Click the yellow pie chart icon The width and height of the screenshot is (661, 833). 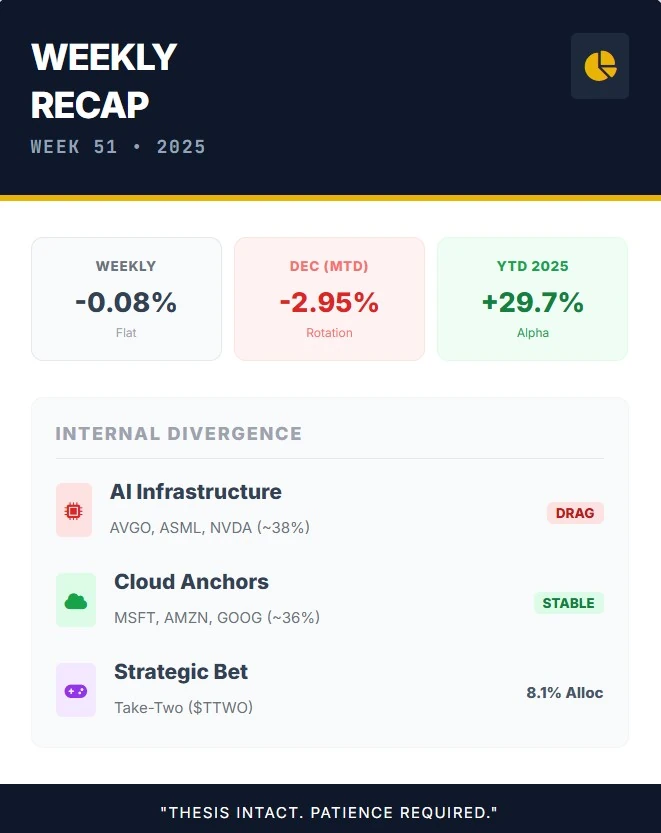(600, 66)
